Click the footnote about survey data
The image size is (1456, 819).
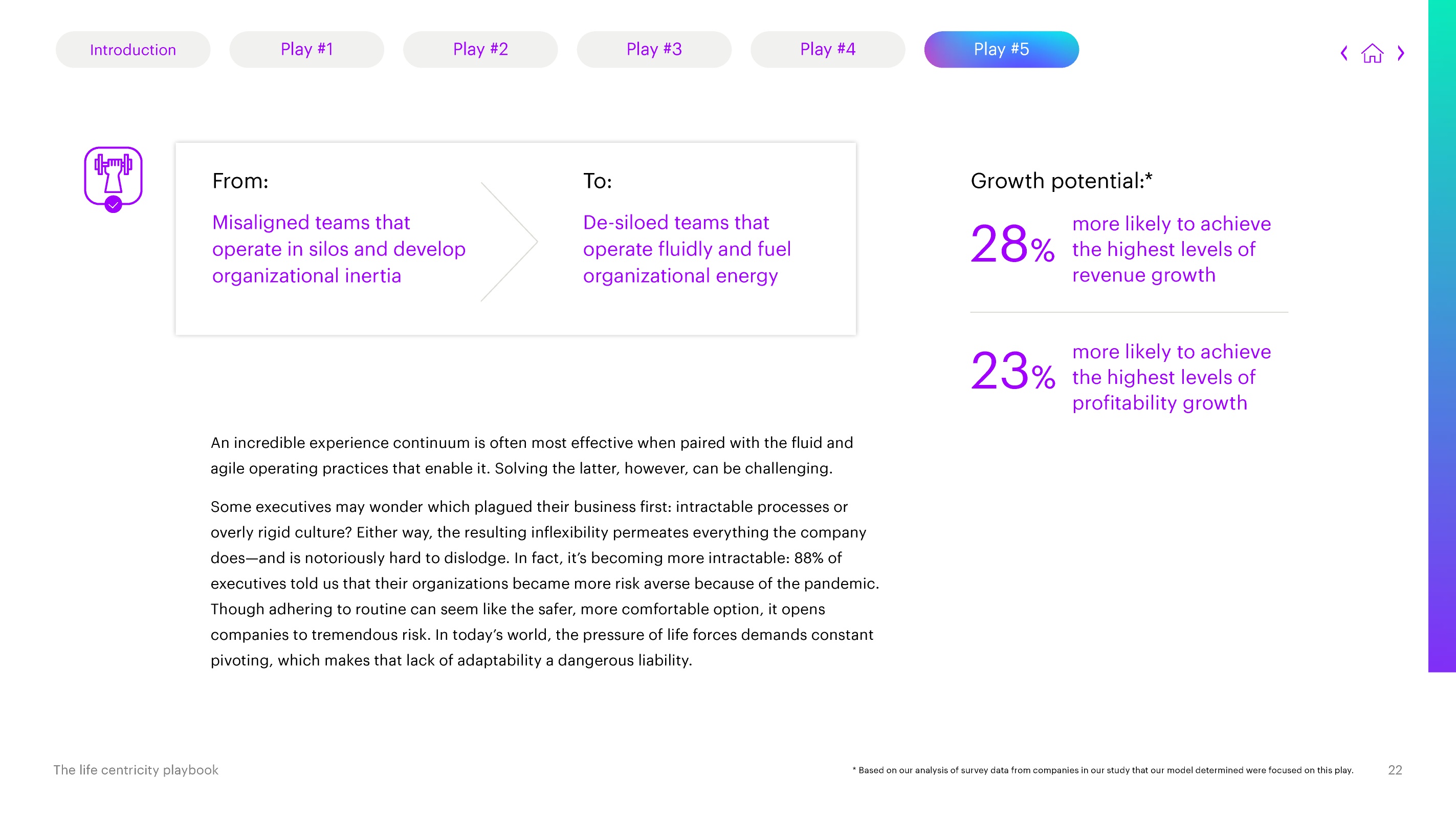click(1102, 770)
